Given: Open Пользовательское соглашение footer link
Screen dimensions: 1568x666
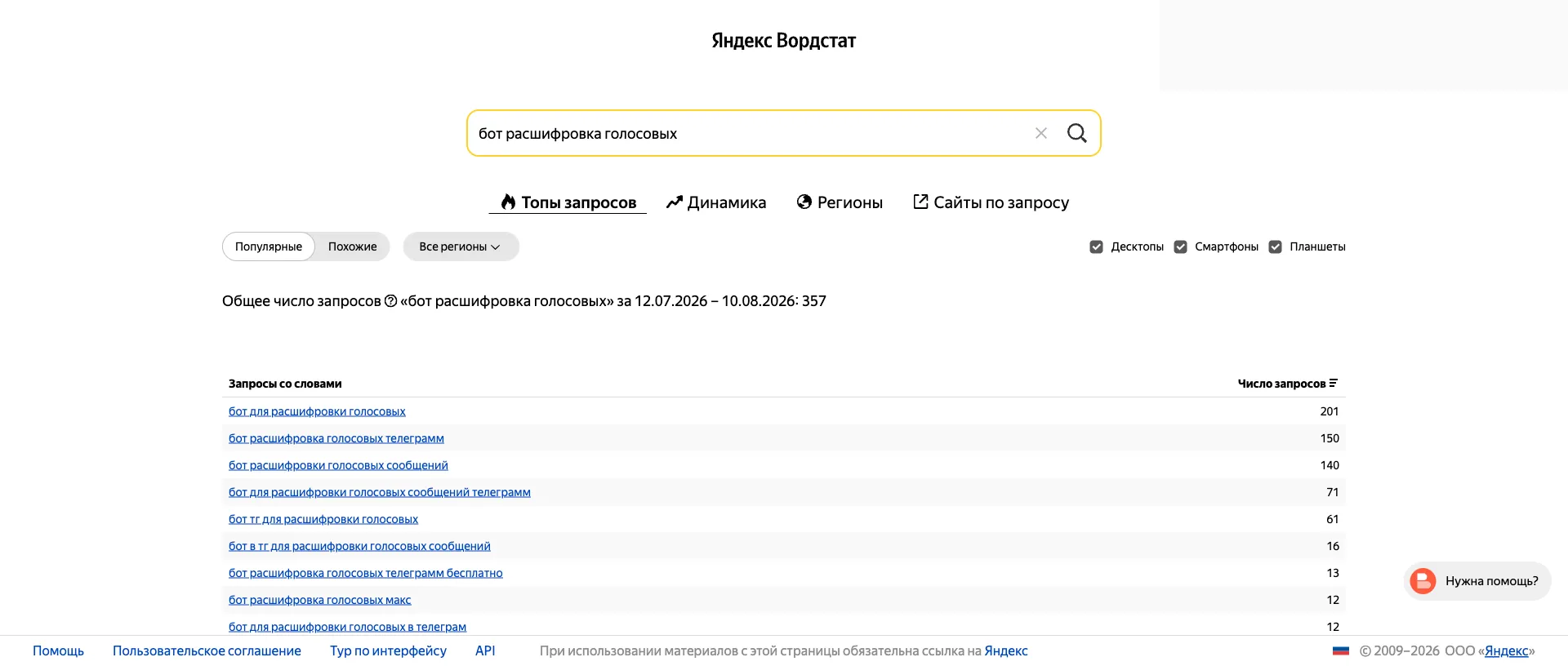Looking at the screenshot, I should pyautogui.click(x=207, y=650).
